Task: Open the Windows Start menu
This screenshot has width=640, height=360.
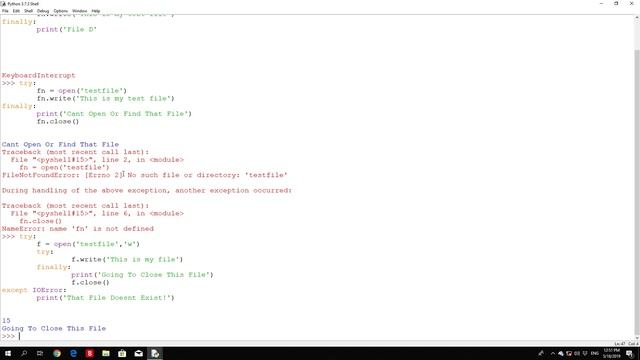Action: pos(8,353)
